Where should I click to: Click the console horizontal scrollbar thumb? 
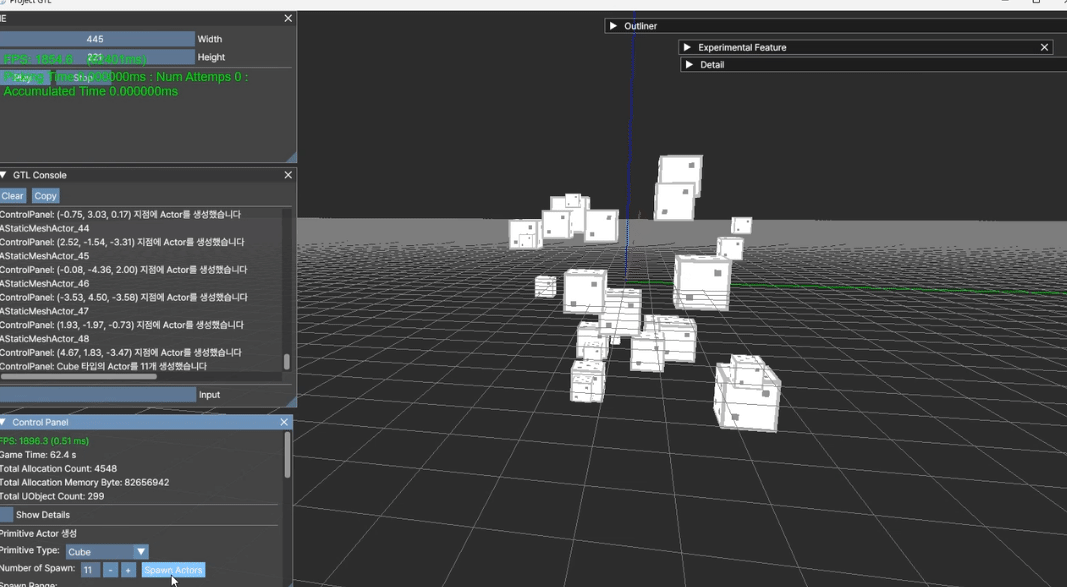coord(78,376)
